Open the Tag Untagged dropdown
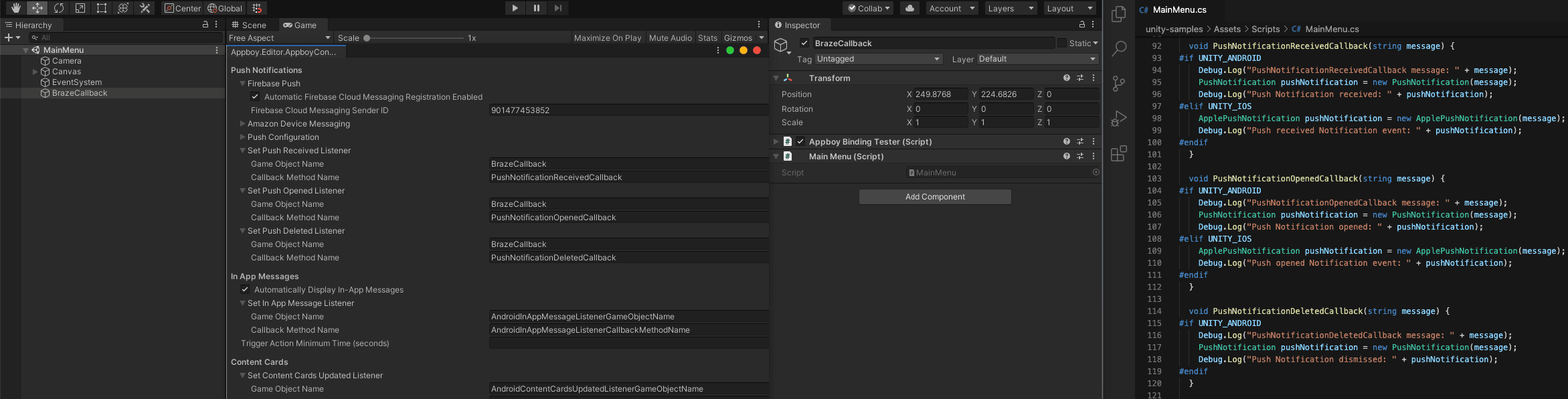 coord(879,59)
